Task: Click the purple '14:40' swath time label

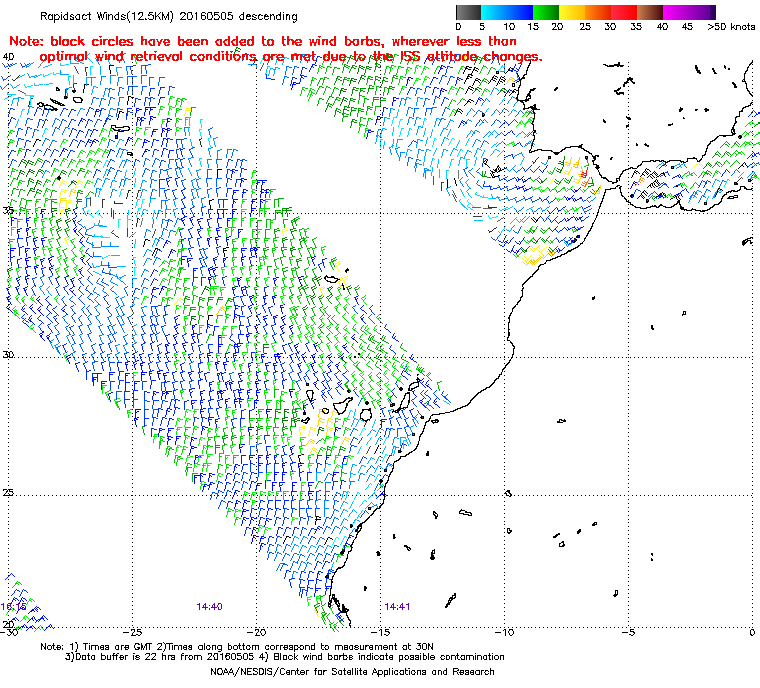Action: (209, 607)
